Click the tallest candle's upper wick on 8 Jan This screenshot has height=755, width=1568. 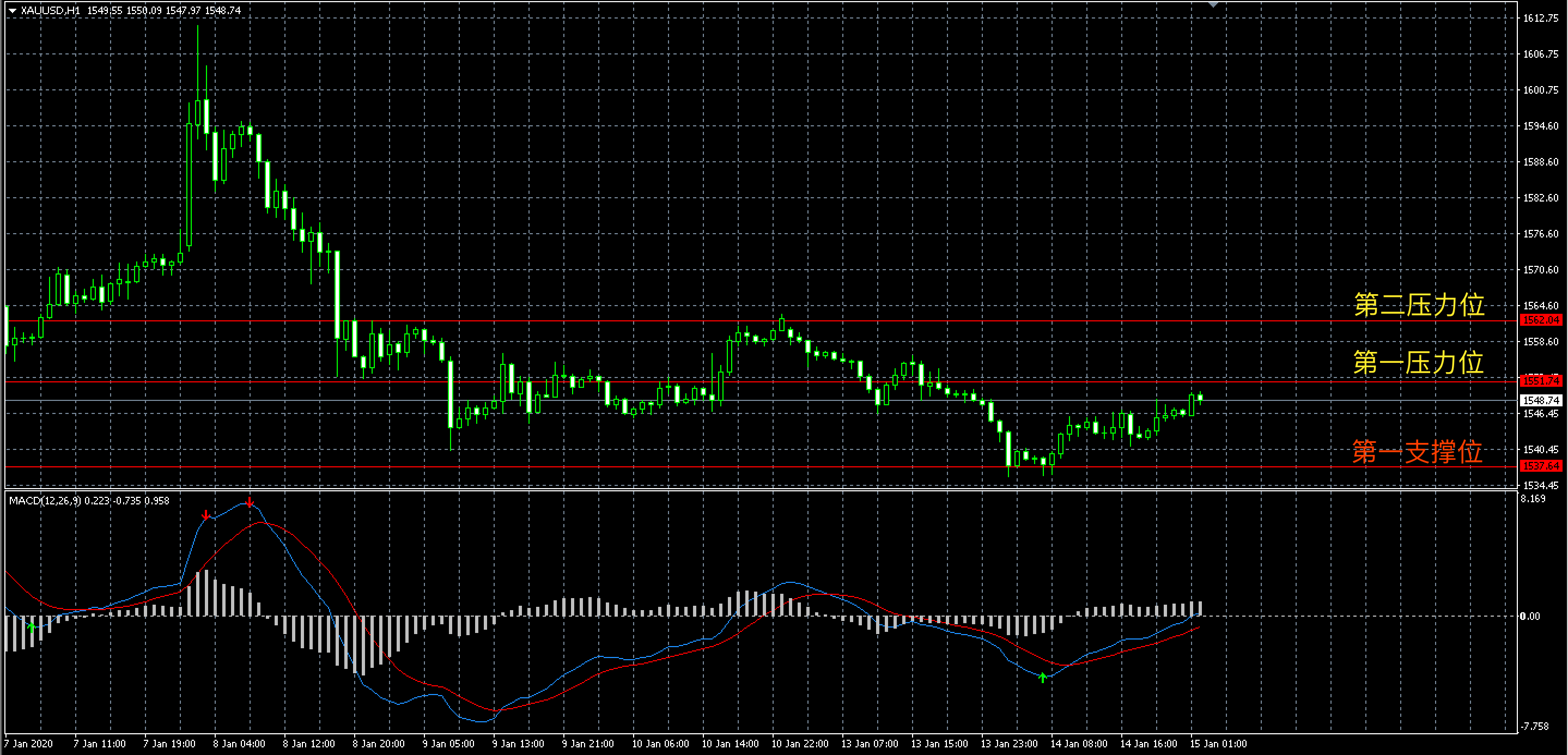point(198,61)
